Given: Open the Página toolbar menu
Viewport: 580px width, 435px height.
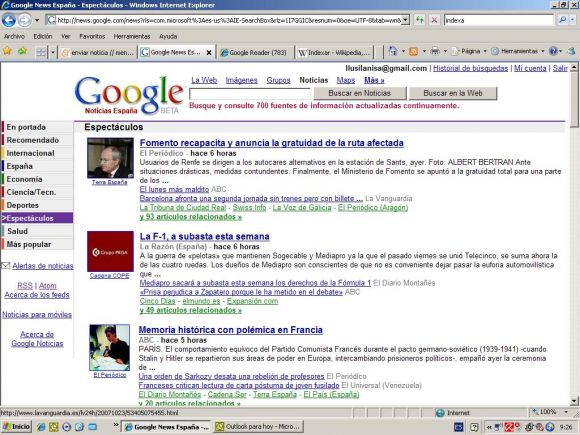Looking at the screenshot, I should tap(469, 51).
